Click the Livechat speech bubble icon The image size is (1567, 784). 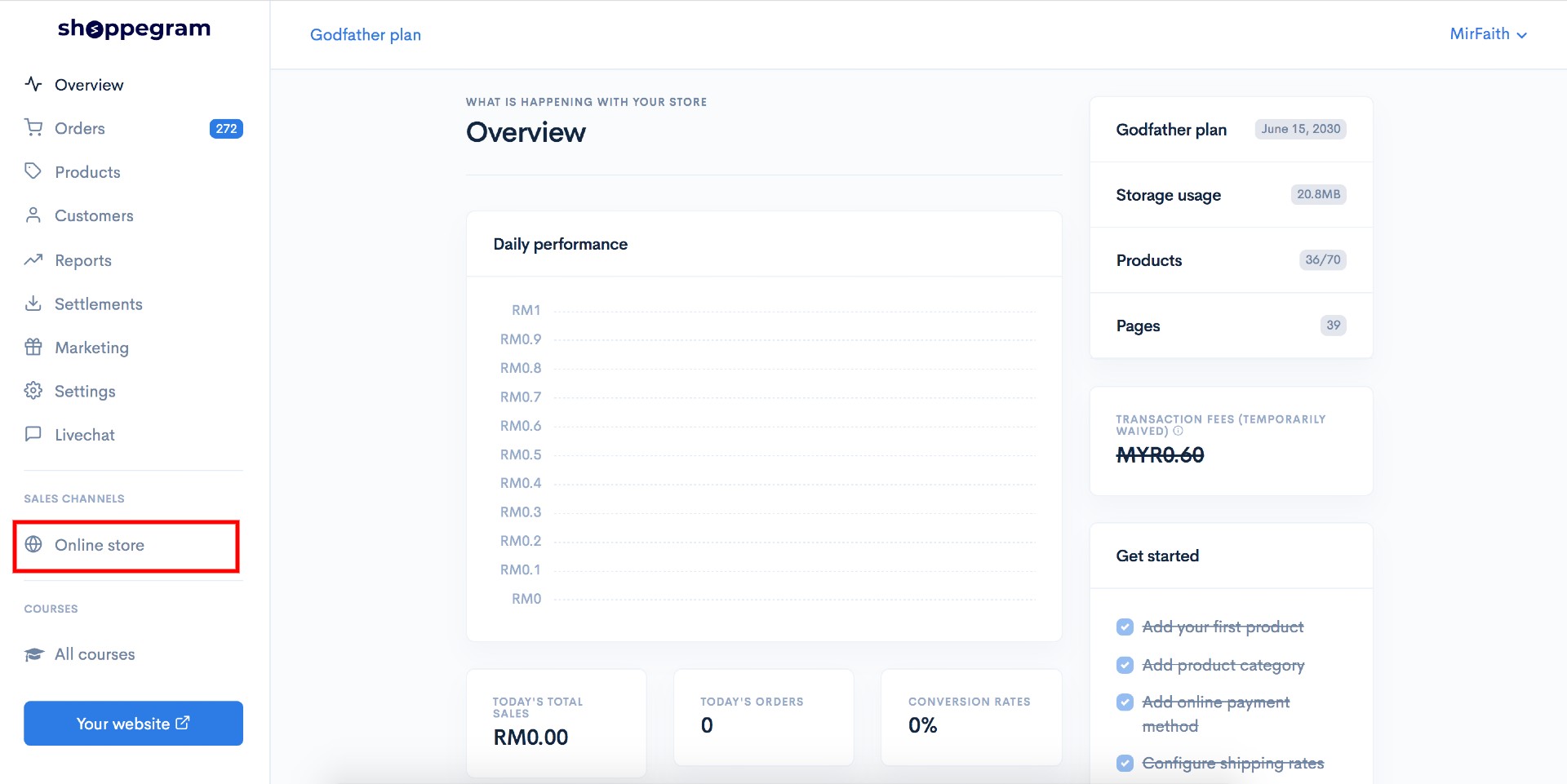[x=33, y=434]
